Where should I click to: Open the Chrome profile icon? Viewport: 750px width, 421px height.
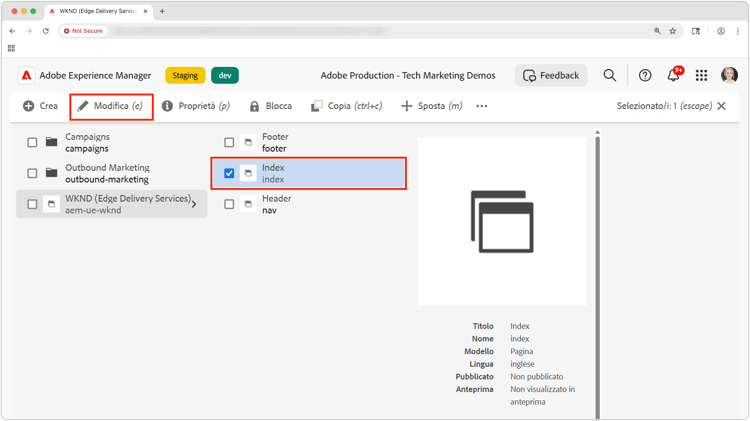pyautogui.click(x=720, y=31)
